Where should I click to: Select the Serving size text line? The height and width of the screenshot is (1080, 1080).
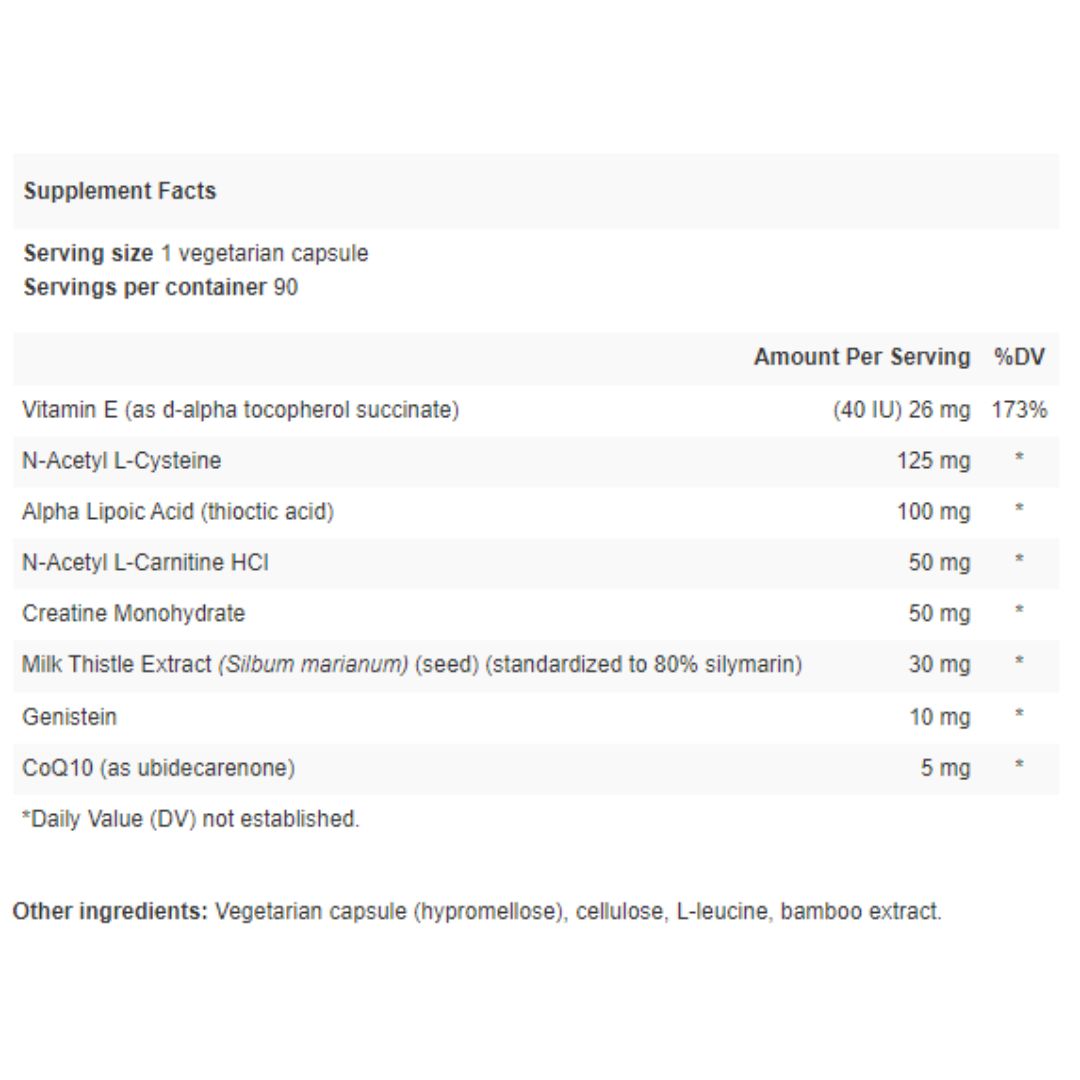pos(196,253)
